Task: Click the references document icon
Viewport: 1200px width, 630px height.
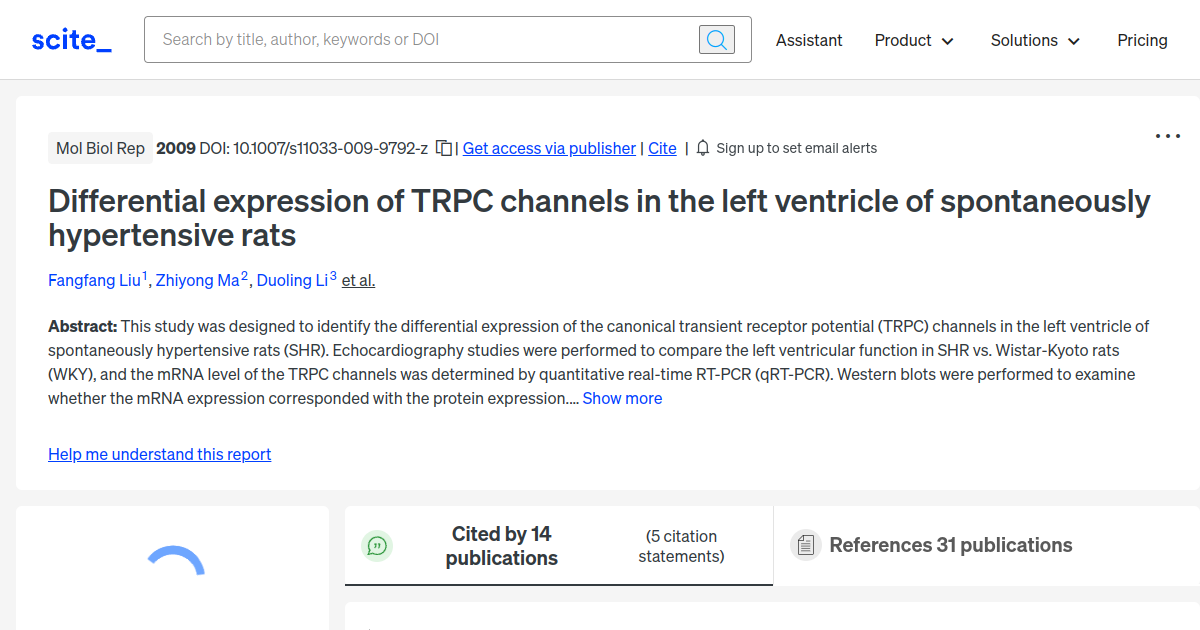Action: [x=806, y=545]
